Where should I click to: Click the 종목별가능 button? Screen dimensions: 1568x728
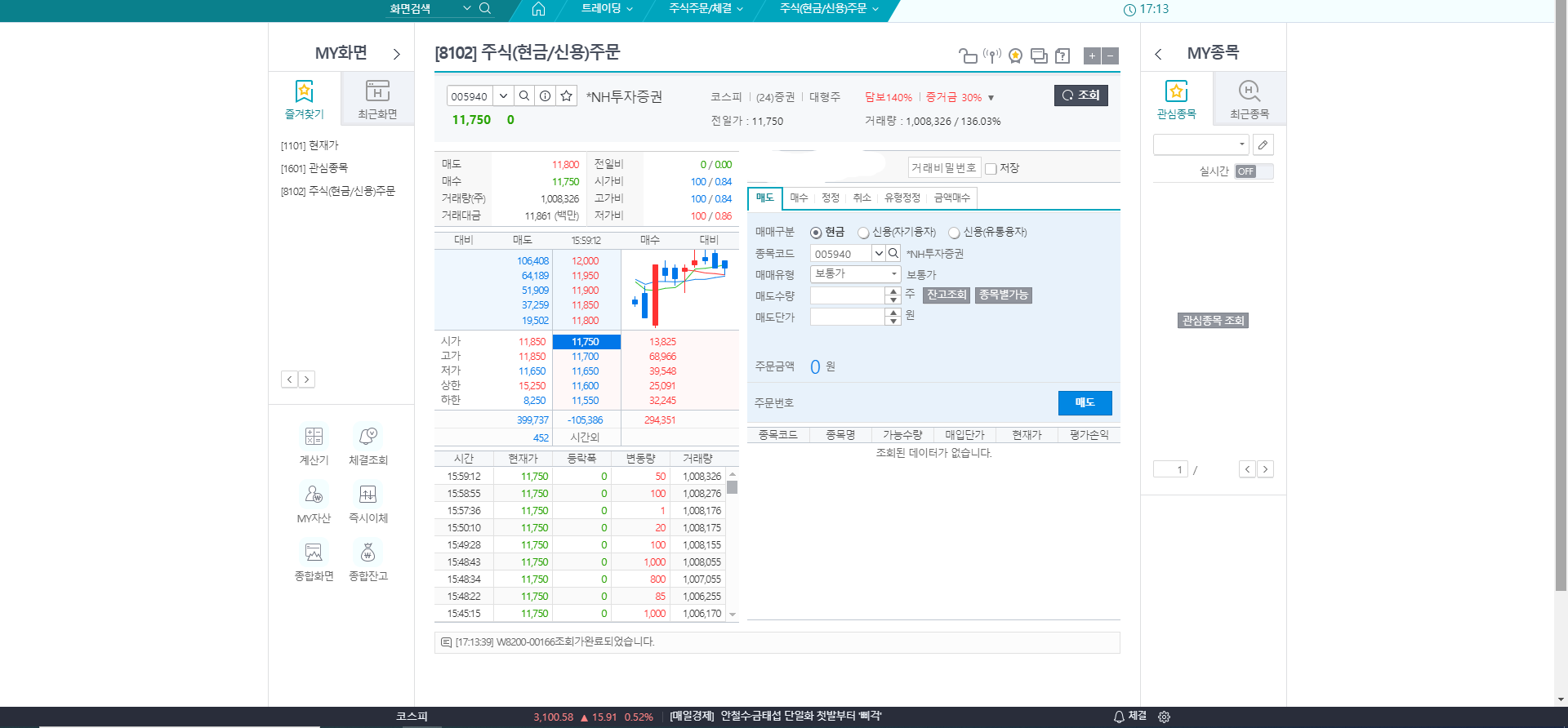point(1004,295)
